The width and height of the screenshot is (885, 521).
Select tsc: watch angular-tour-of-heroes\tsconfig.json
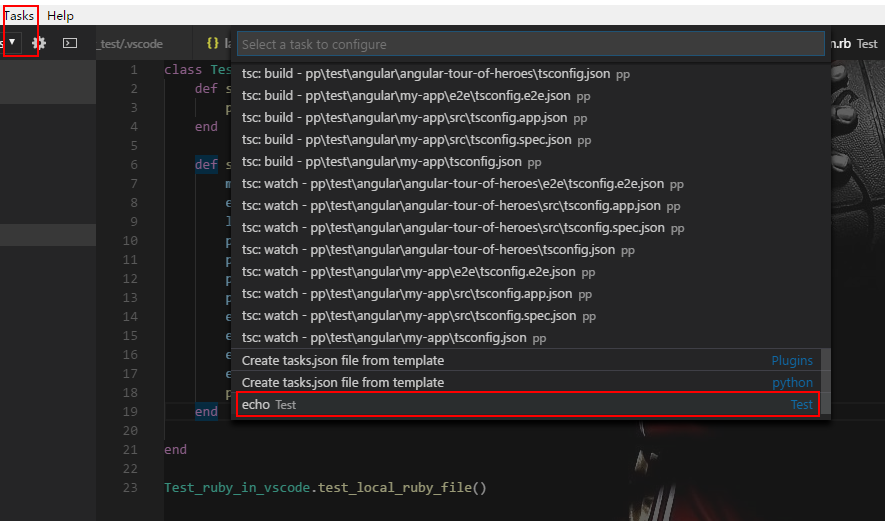(x=531, y=249)
